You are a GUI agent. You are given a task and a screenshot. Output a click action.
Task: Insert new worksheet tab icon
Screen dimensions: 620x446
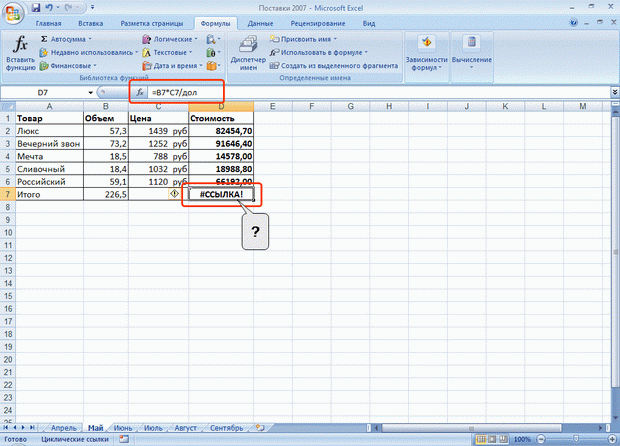coord(260,427)
